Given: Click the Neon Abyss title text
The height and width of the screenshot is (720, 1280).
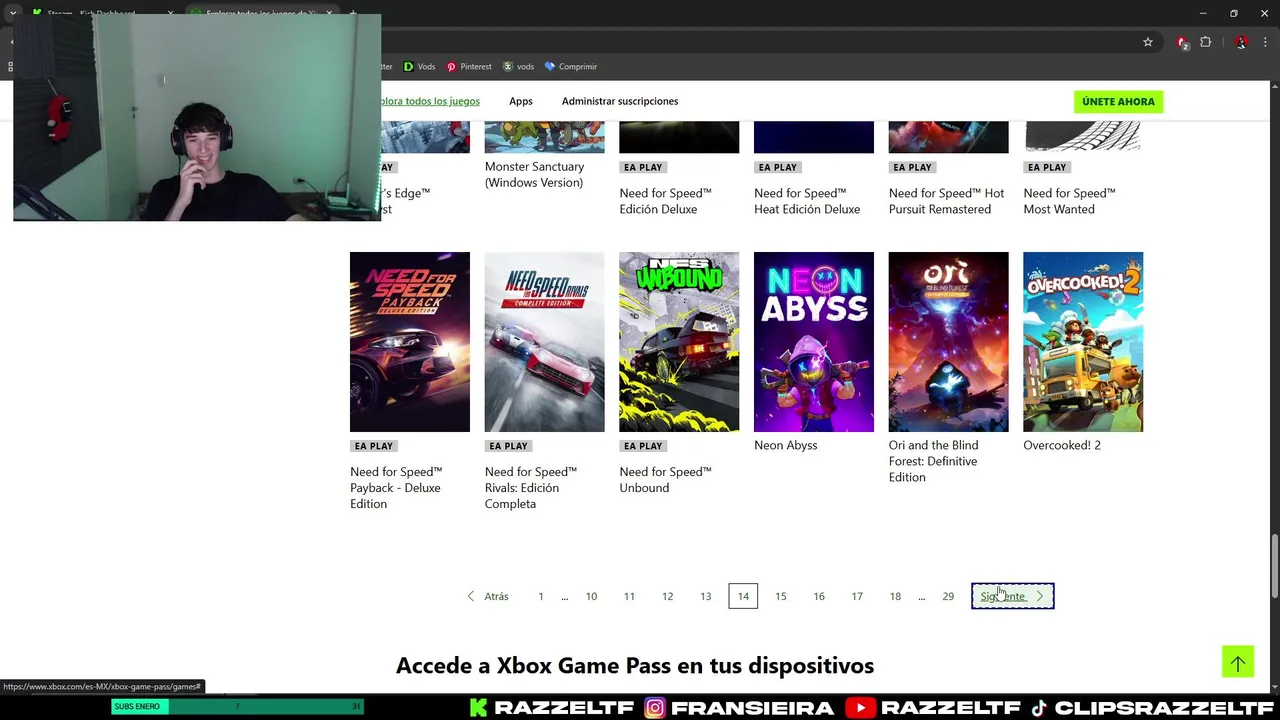Looking at the screenshot, I should click(x=786, y=445).
